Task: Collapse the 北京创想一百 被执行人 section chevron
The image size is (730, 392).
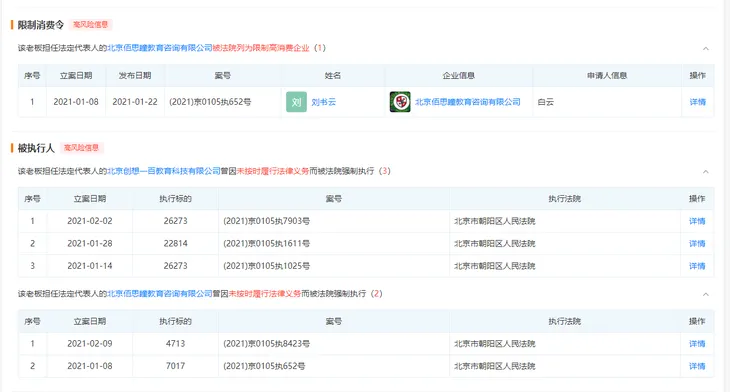Action: 706,172
